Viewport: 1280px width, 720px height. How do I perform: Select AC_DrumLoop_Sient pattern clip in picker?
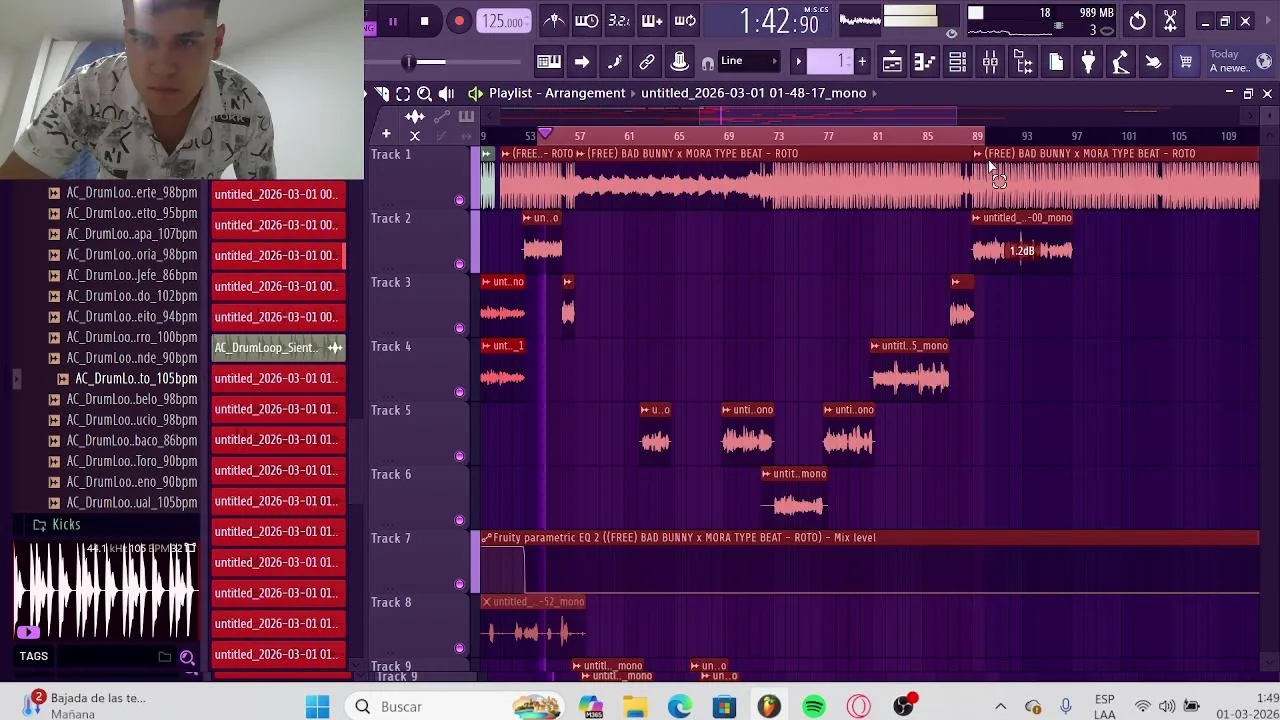pos(278,347)
